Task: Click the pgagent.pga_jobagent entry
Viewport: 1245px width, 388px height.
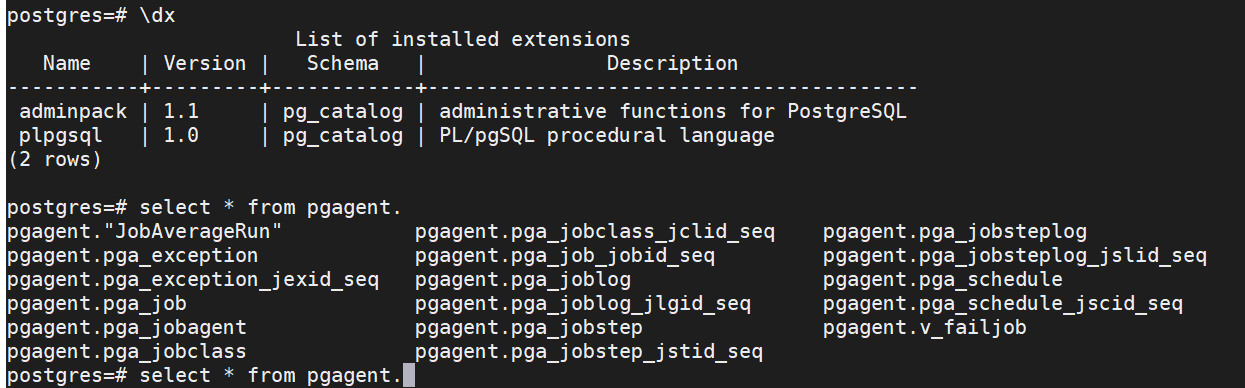Action: point(126,327)
